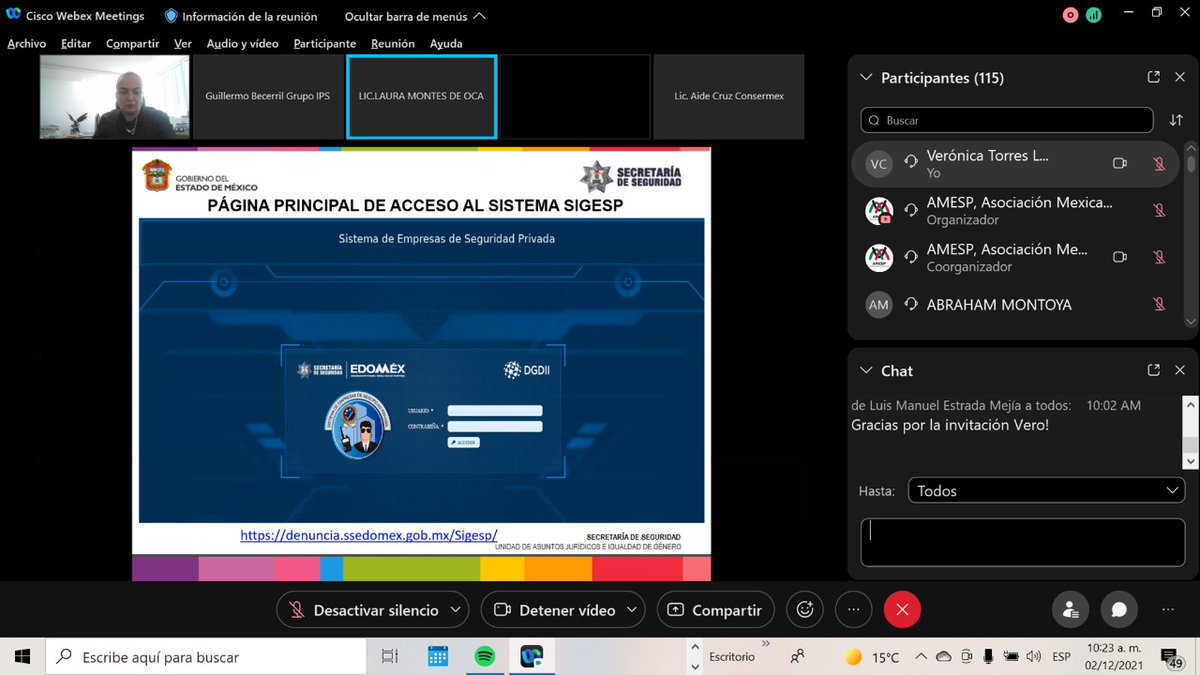Viewport: 1200px width, 675px height.
Task: Click ABRAHAM MONTOYA muted microphone icon
Action: (x=1159, y=304)
